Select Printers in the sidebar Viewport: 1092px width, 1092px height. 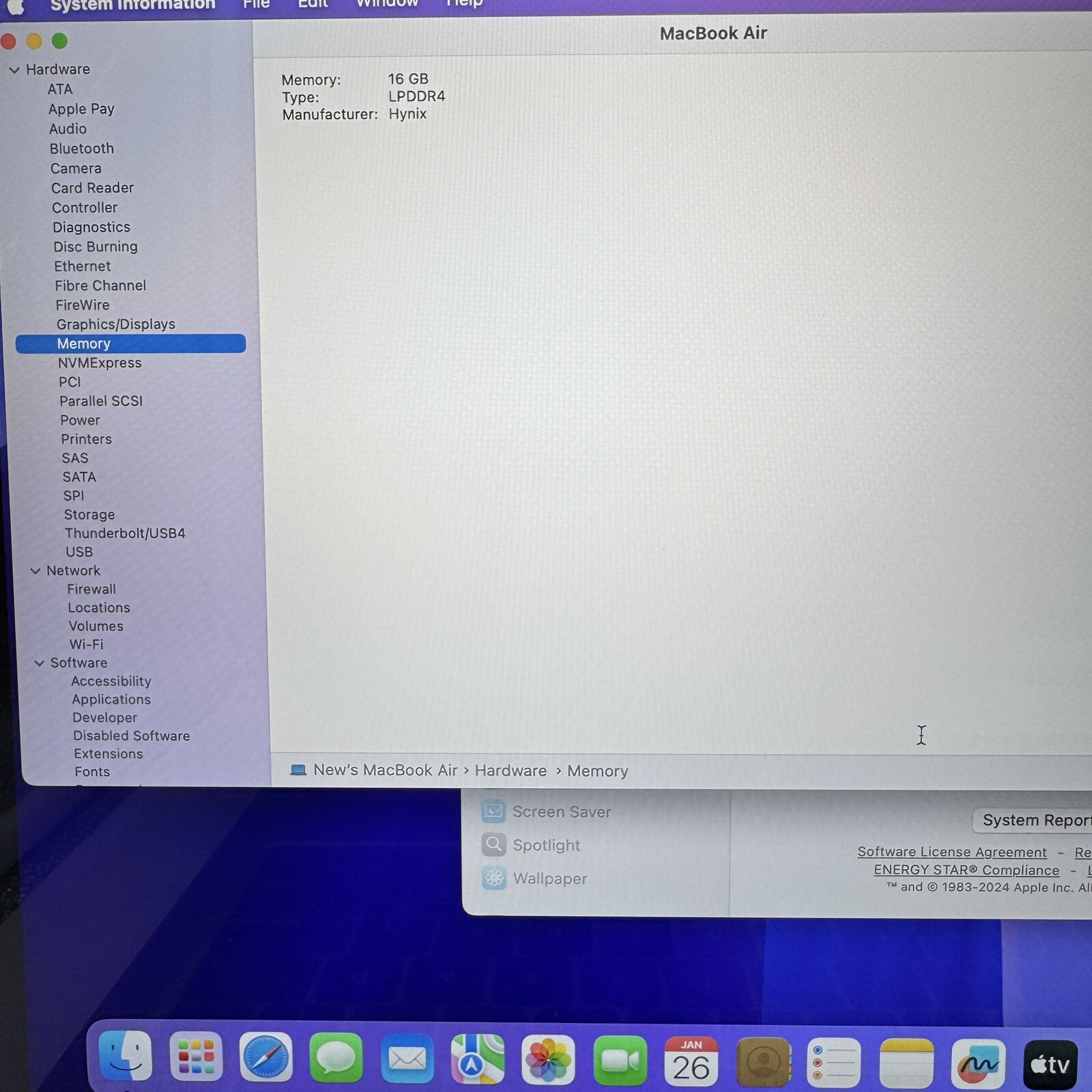pos(86,440)
